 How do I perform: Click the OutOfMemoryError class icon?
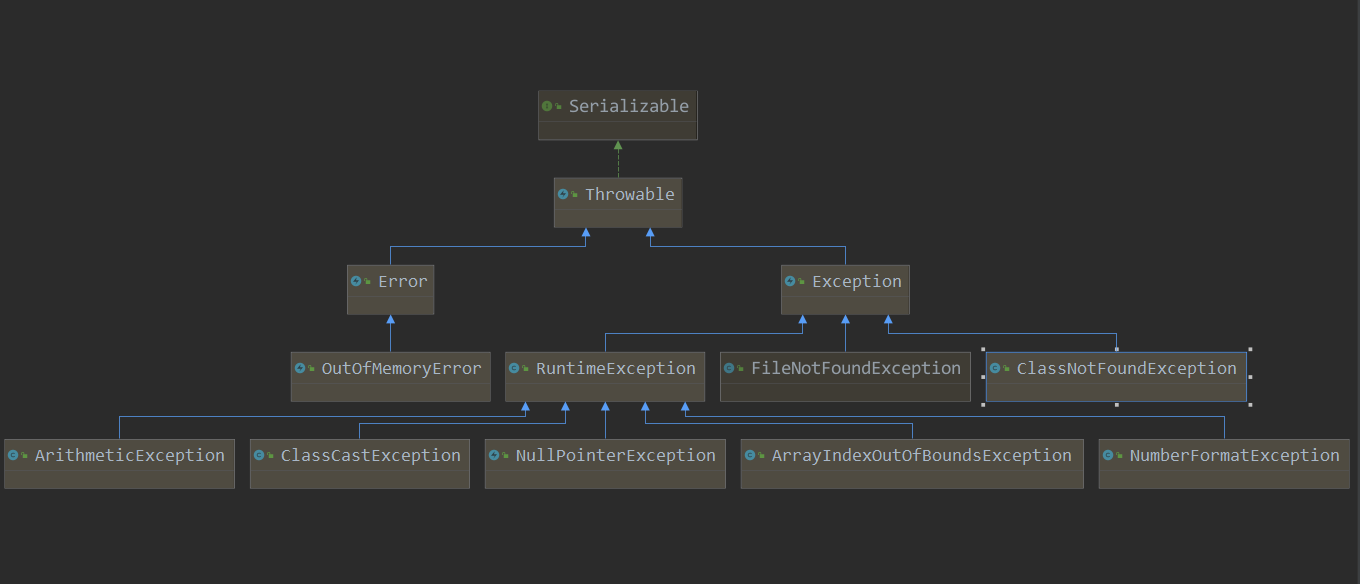(300, 369)
